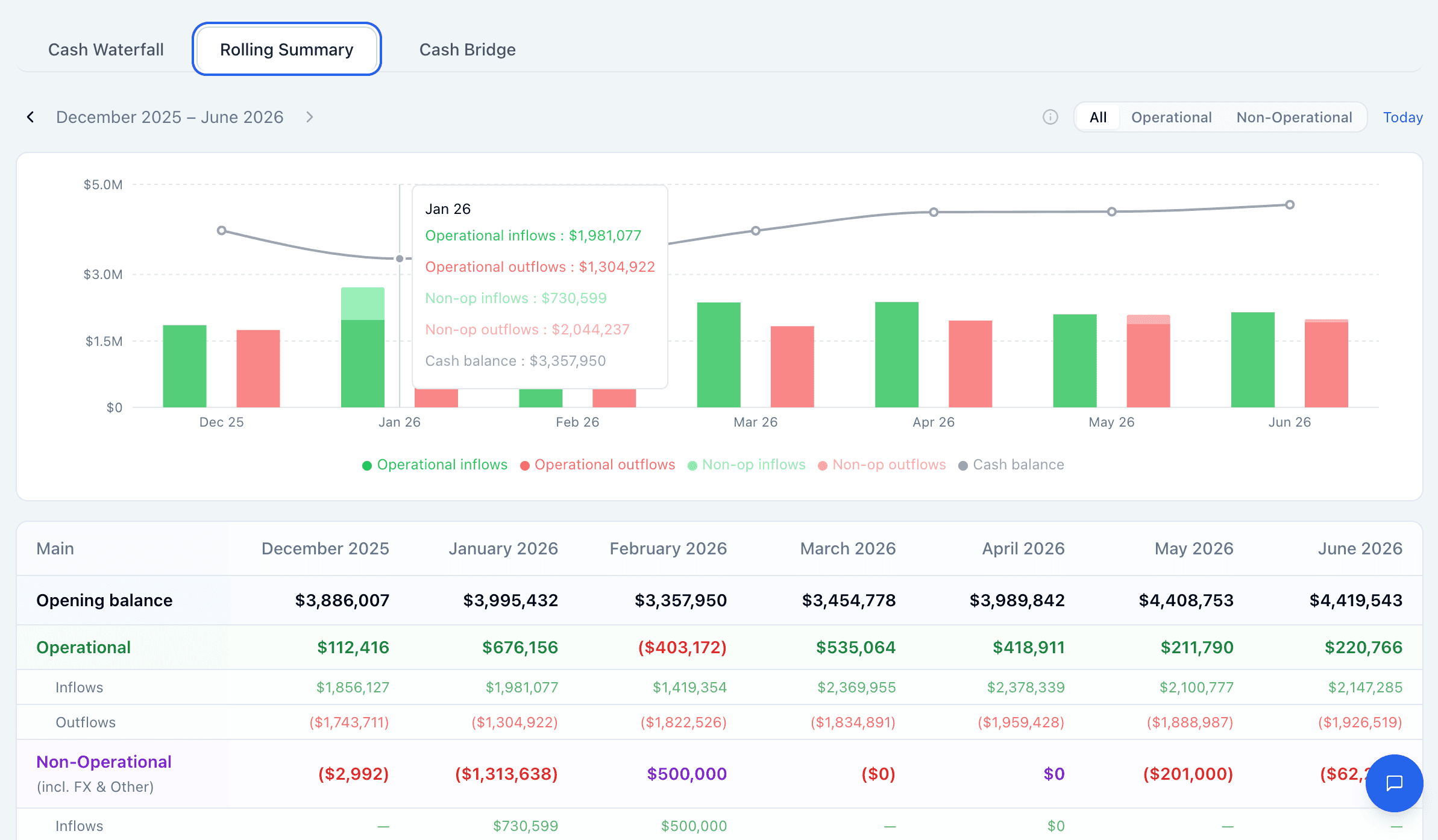The image size is (1438, 840).
Task: Click outflows value ($1,959,428)
Action: [x=1021, y=722]
